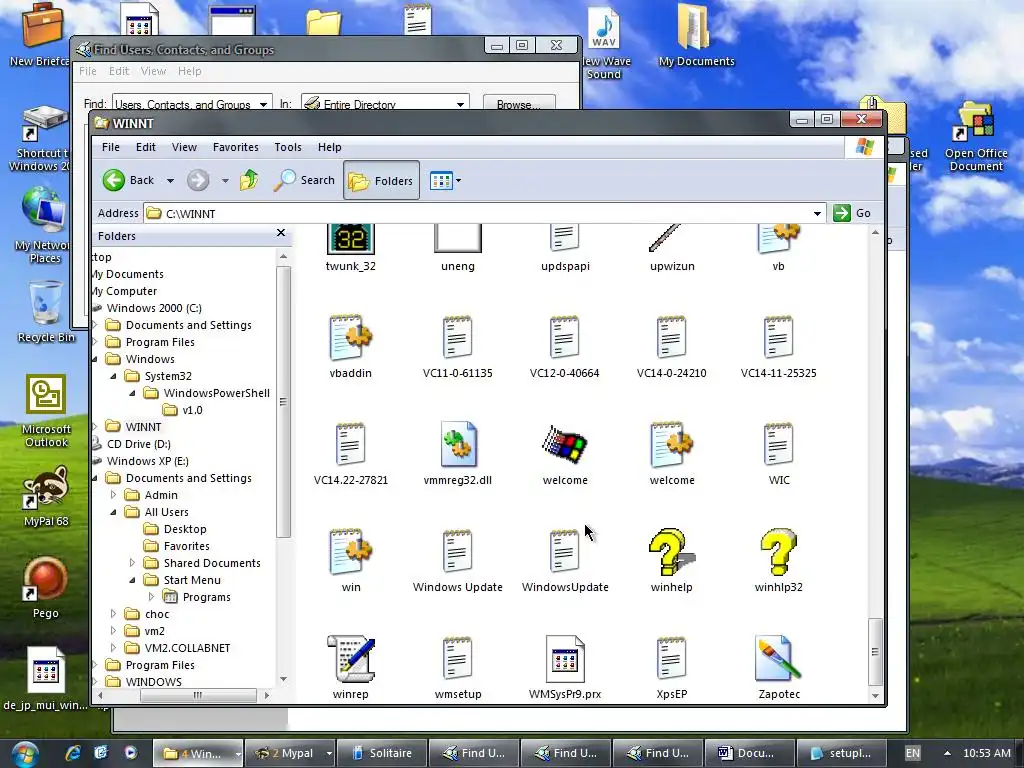Click the Start orb on the taskbar
The height and width of the screenshot is (768, 1024).
(x=25, y=754)
